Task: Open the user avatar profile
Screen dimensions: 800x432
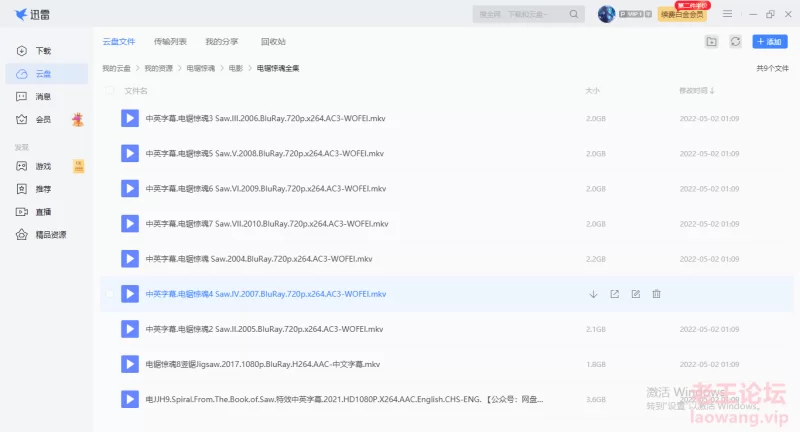Action: pos(606,14)
